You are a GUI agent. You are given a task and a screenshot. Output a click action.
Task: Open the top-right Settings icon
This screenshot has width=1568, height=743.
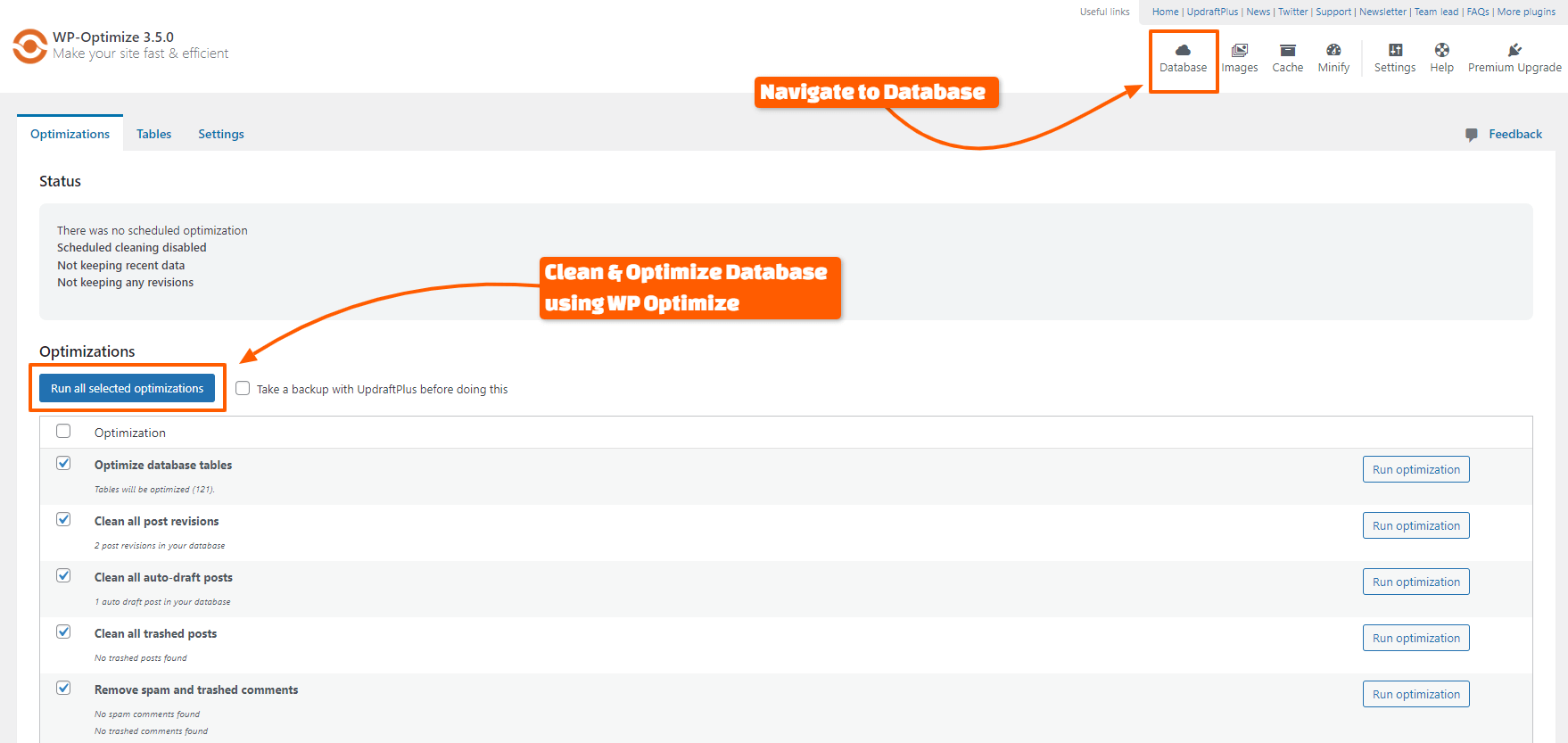(x=1395, y=51)
